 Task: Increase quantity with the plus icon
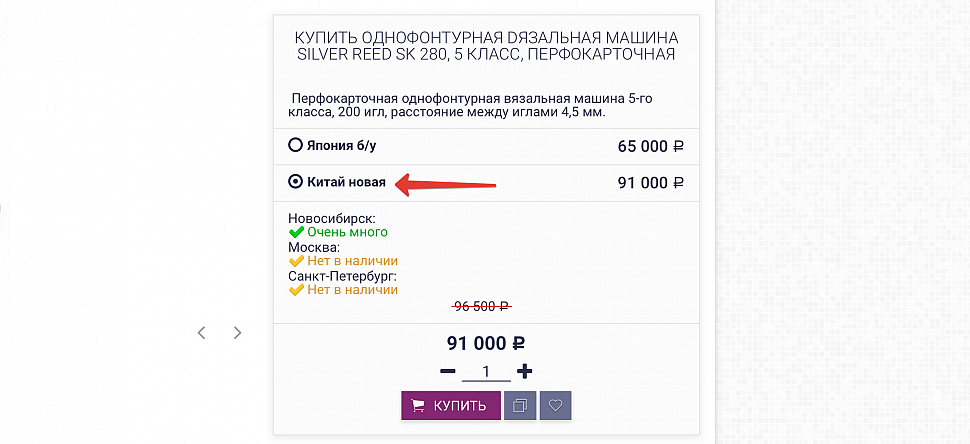pos(525,371)
